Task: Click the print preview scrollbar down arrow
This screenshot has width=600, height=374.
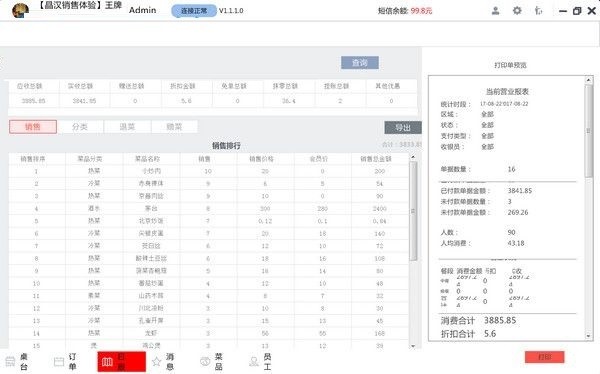Action: click(x=589, y=336)
